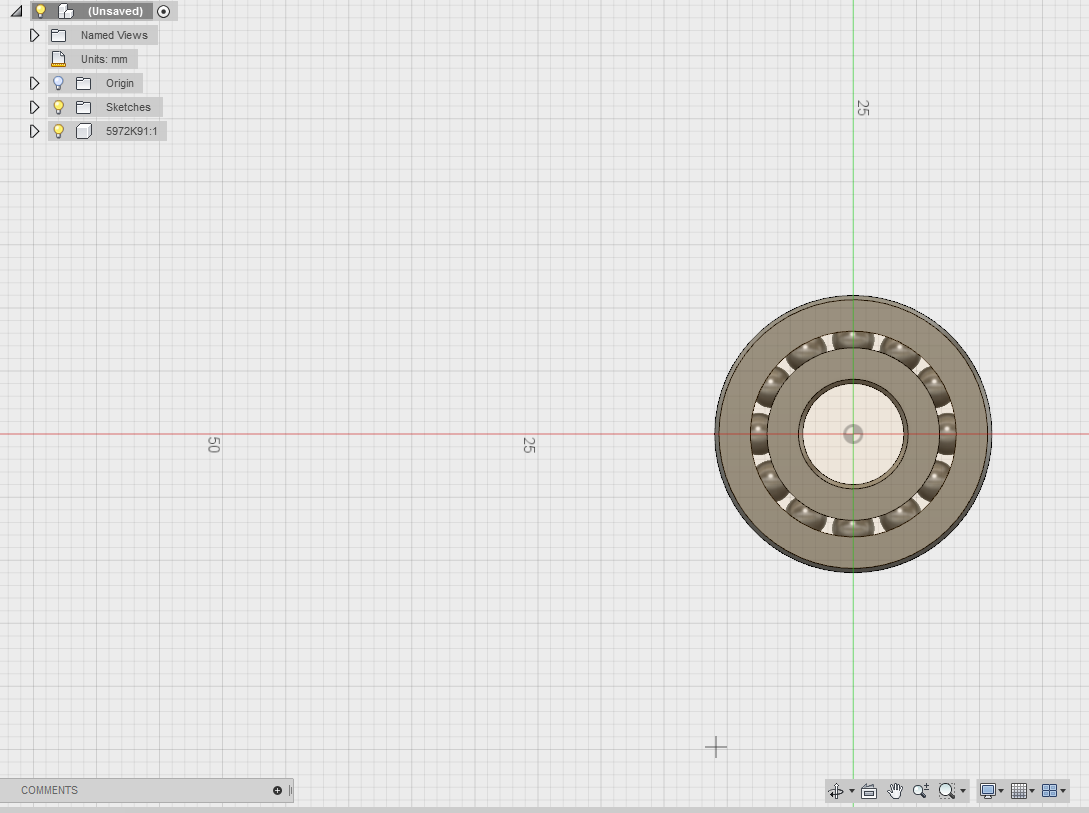Activate the Look At tool

tap(869, 791)
